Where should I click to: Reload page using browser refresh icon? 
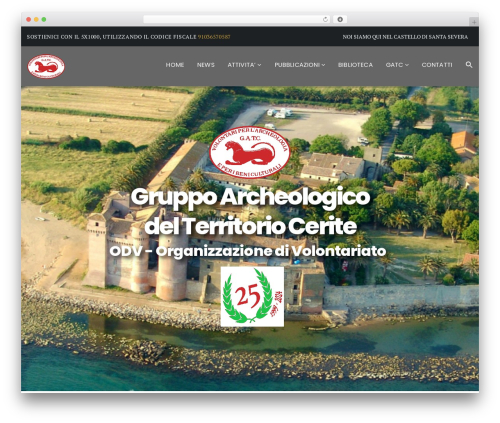point(325,20)
